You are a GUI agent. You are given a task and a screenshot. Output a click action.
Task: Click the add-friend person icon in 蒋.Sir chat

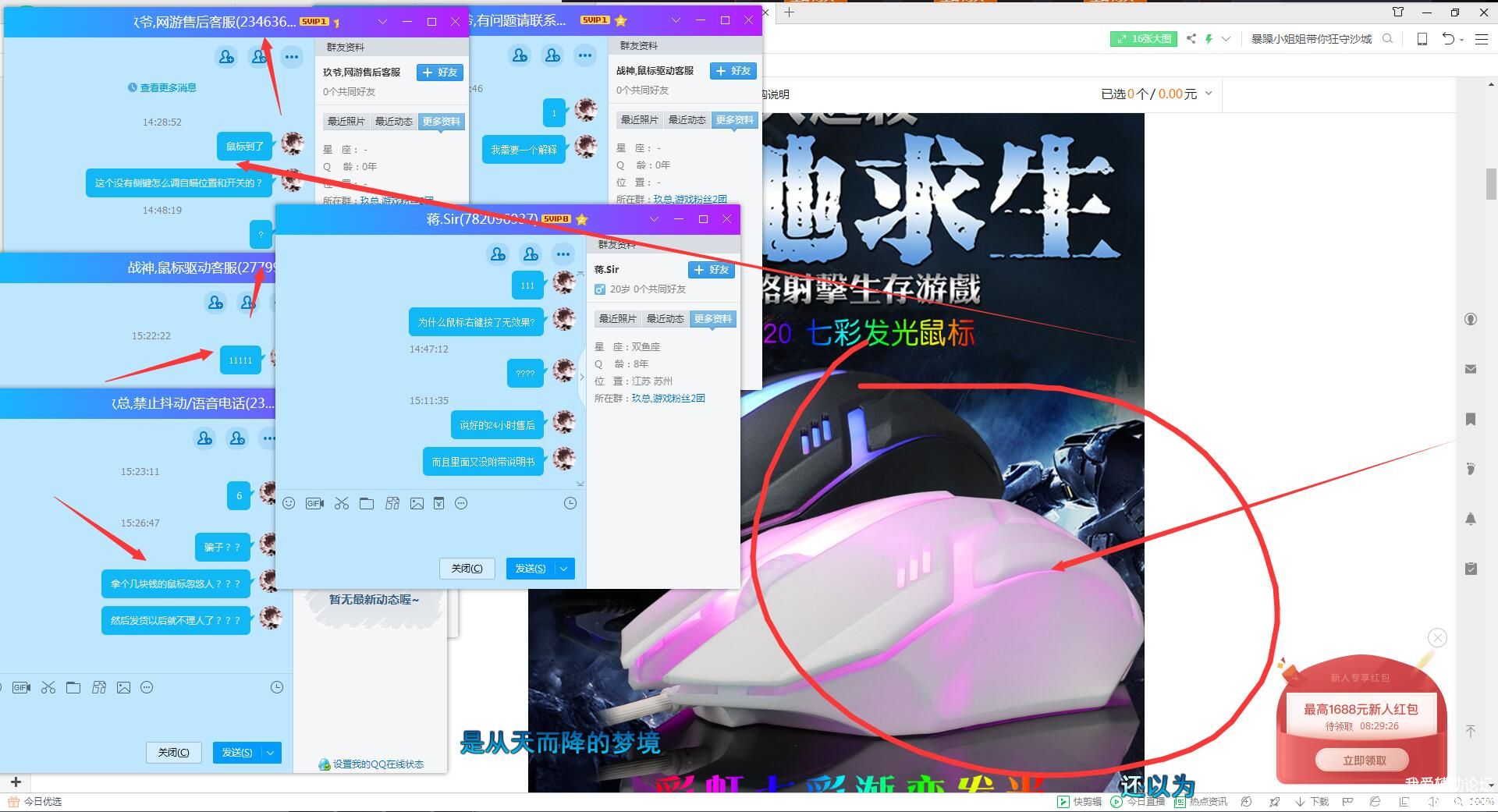(498, 254)
